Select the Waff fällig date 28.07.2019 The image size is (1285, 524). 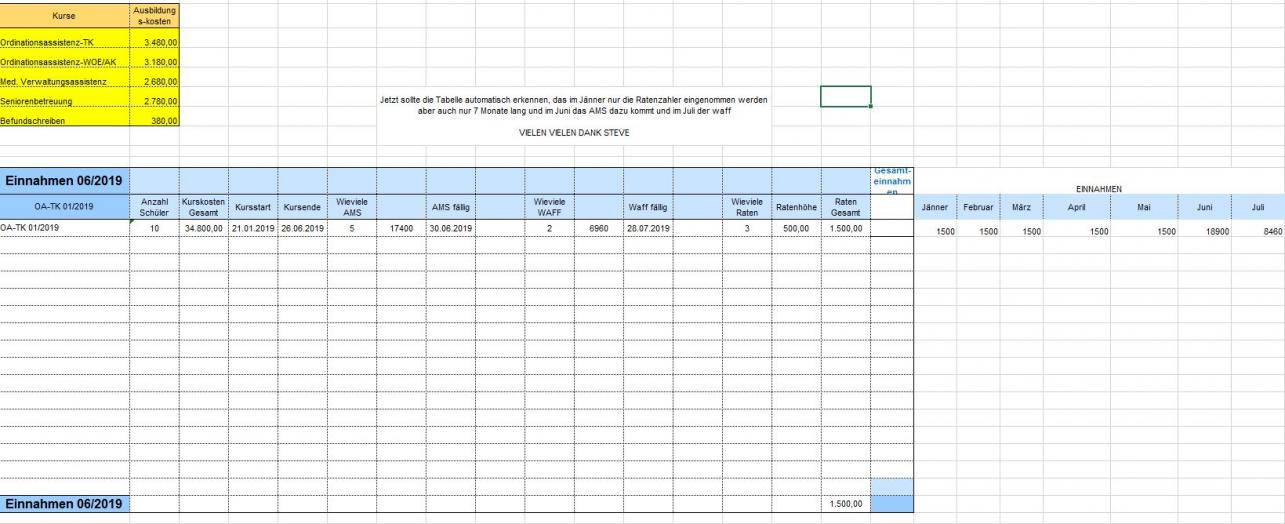point(648,228)
